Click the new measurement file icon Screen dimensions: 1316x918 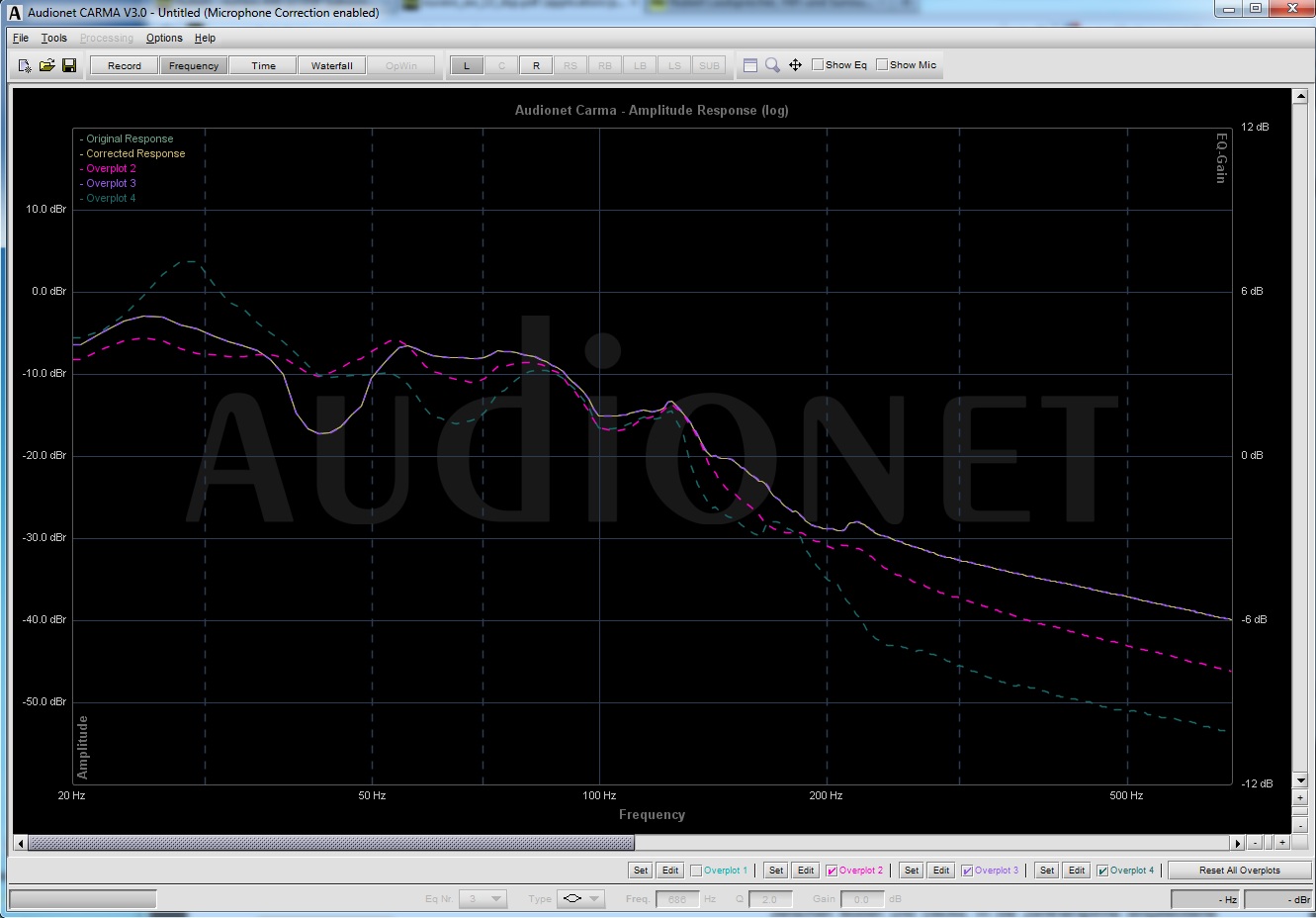tap(25, 65)
